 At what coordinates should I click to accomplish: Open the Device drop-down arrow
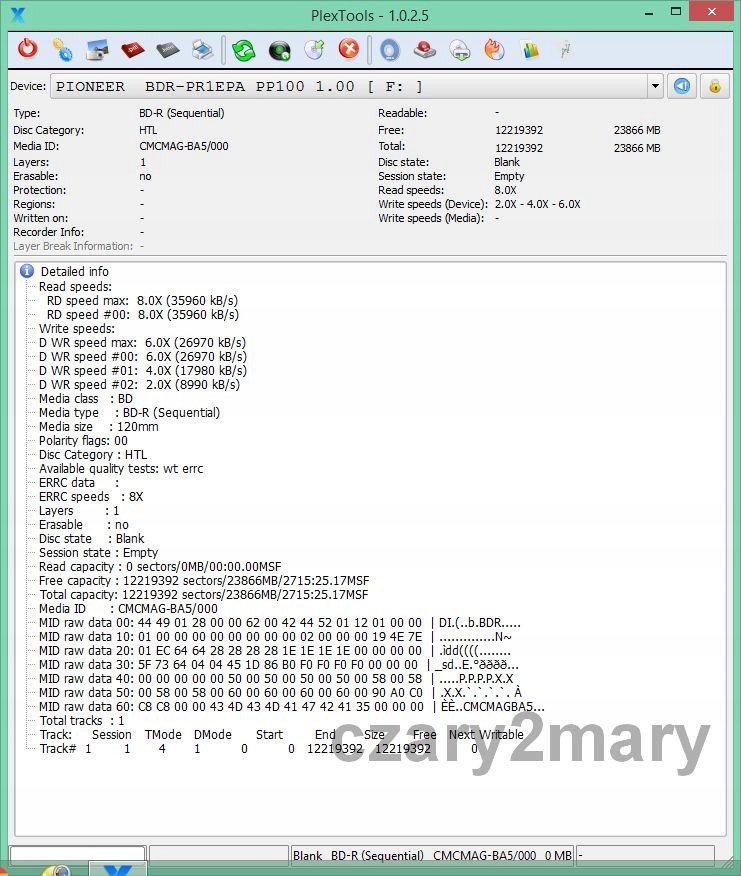(655, 86)
